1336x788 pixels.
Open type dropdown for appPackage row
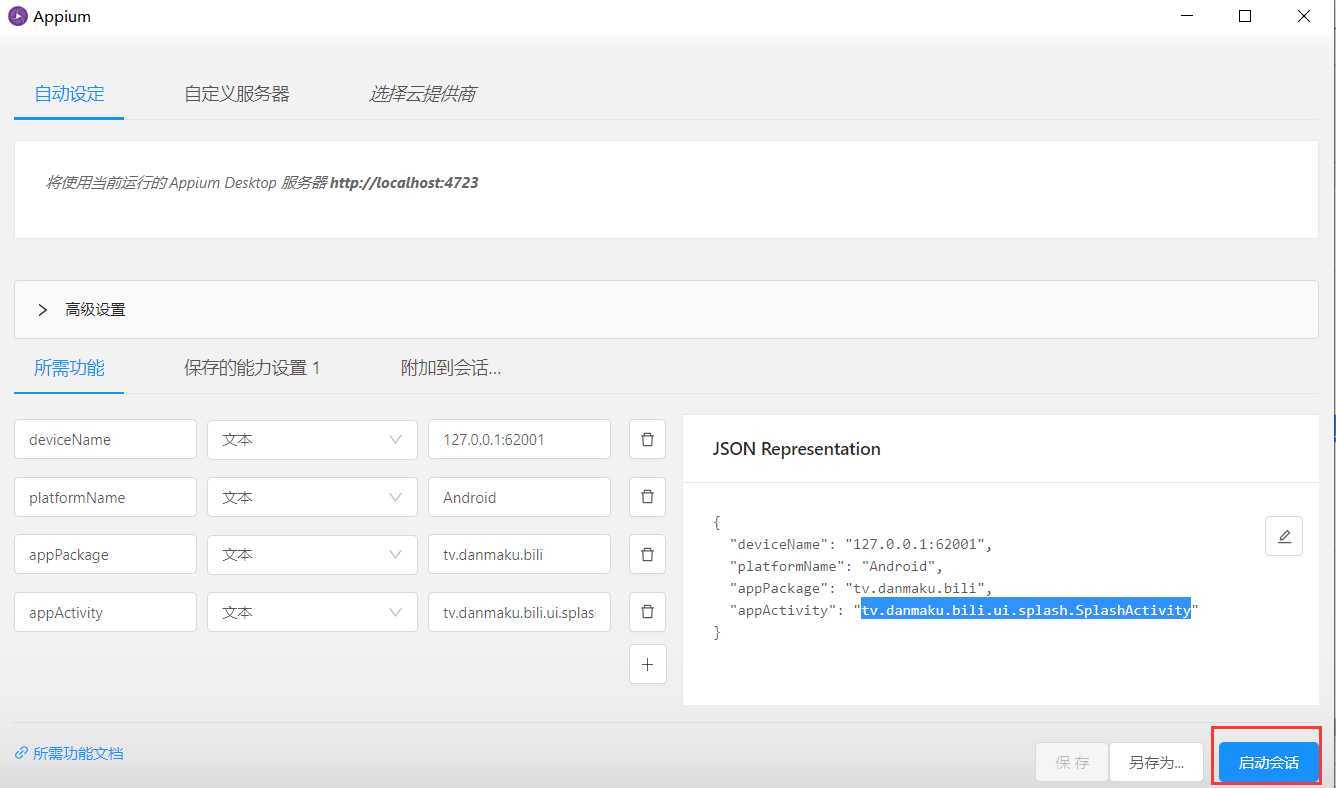(x=312, y=554)
